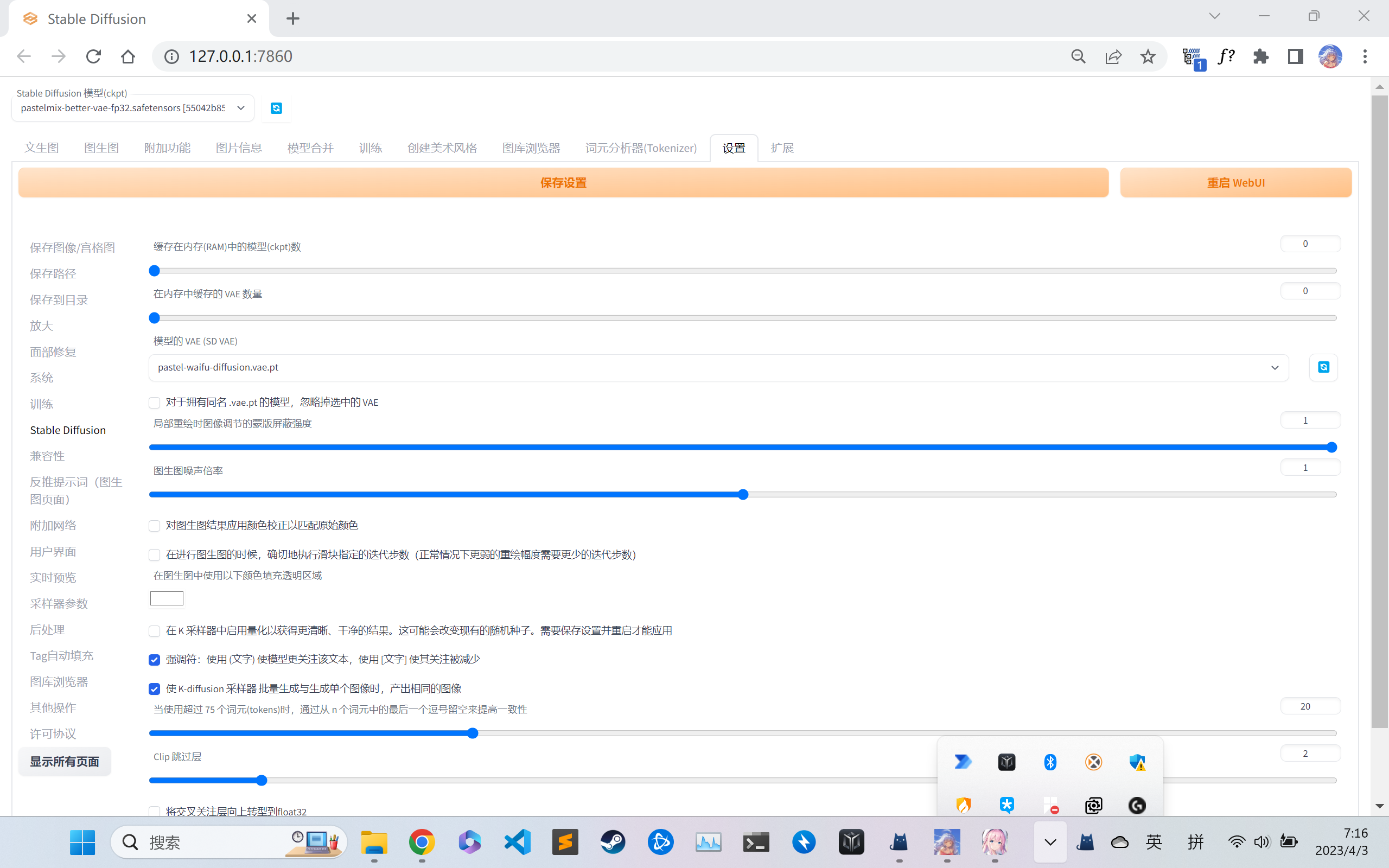Refresh the checkpoint model list icon
The image size is (1389, 868).
point(276,108)
